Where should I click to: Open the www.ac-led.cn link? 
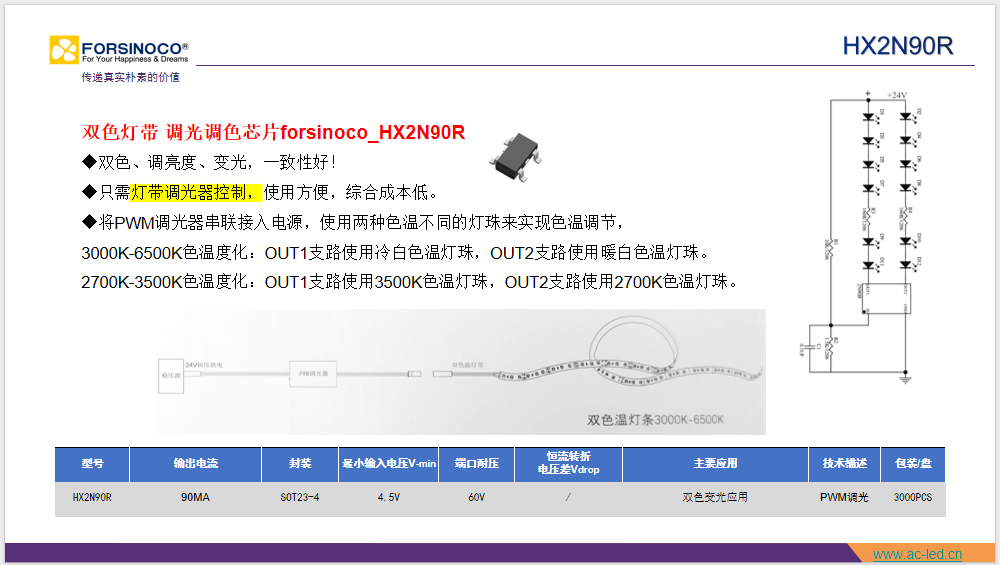[917, 554]
